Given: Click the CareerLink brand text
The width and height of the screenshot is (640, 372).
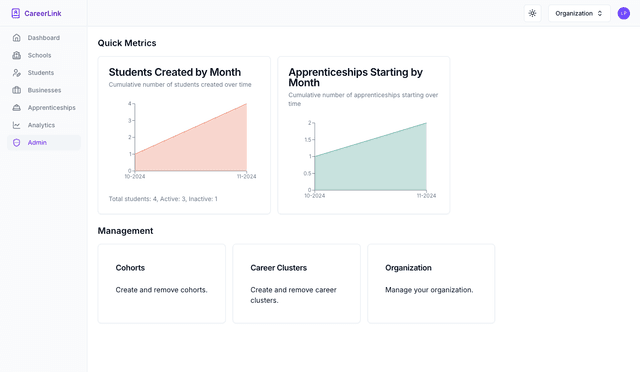Looking at the screenshot, I should [43, 13].
